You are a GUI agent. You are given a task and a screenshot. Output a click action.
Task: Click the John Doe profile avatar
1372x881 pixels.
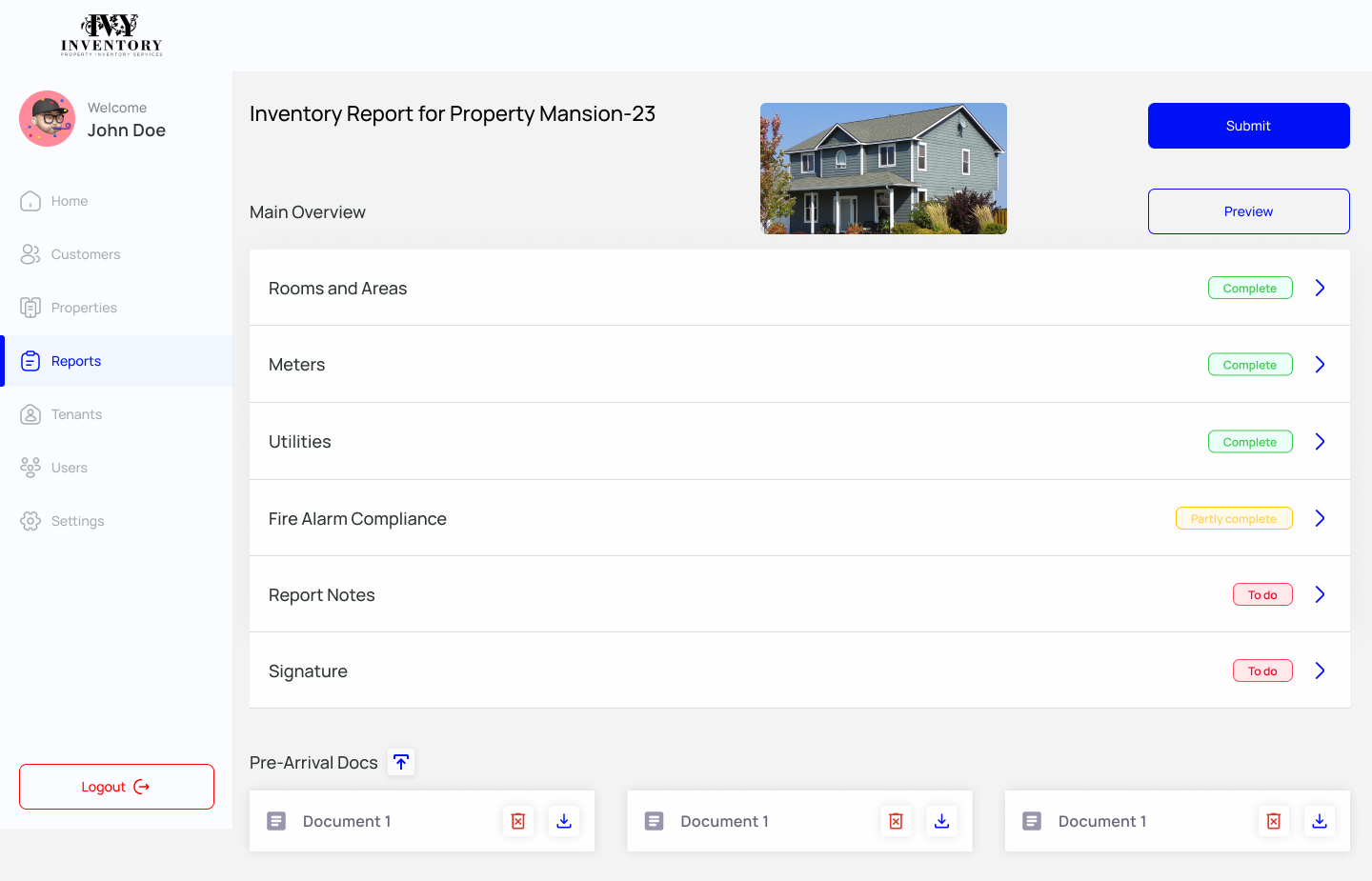pos(48,119)
